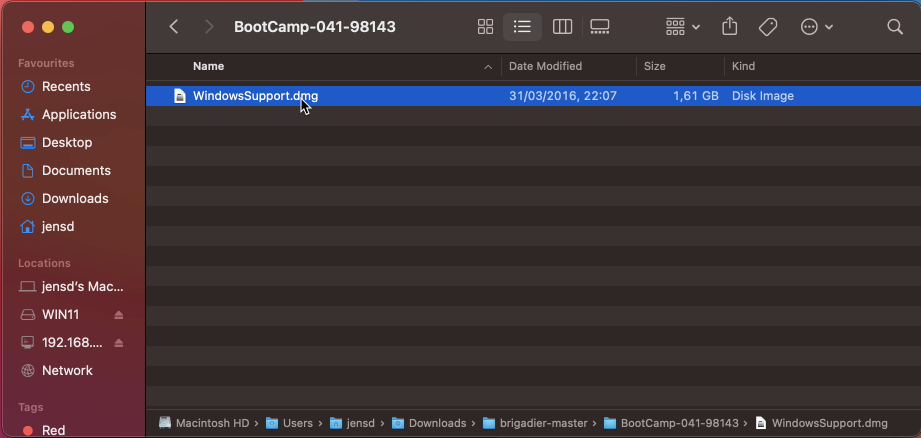921x438 pixels.
Task: Open the More actions ellipsis menu
Action: [x=816, y=26]
